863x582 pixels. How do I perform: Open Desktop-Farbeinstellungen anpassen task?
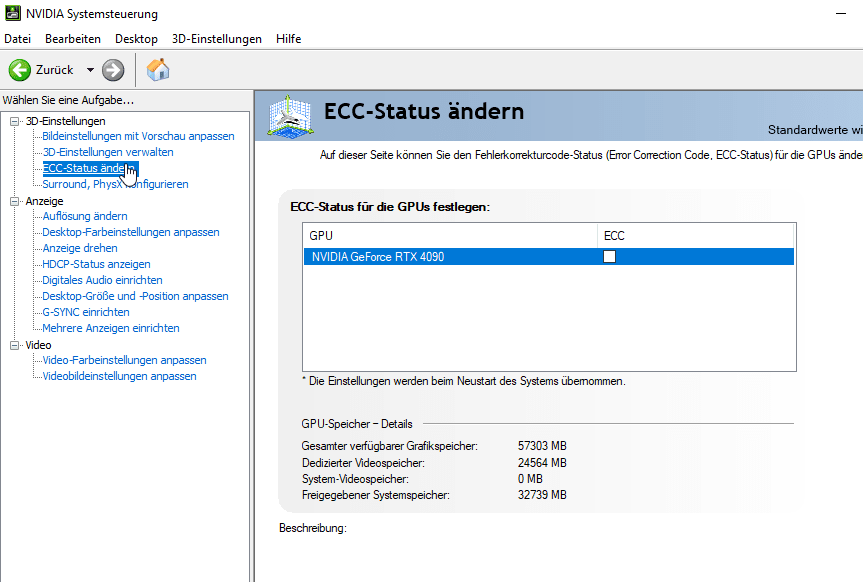click(131, 232)
